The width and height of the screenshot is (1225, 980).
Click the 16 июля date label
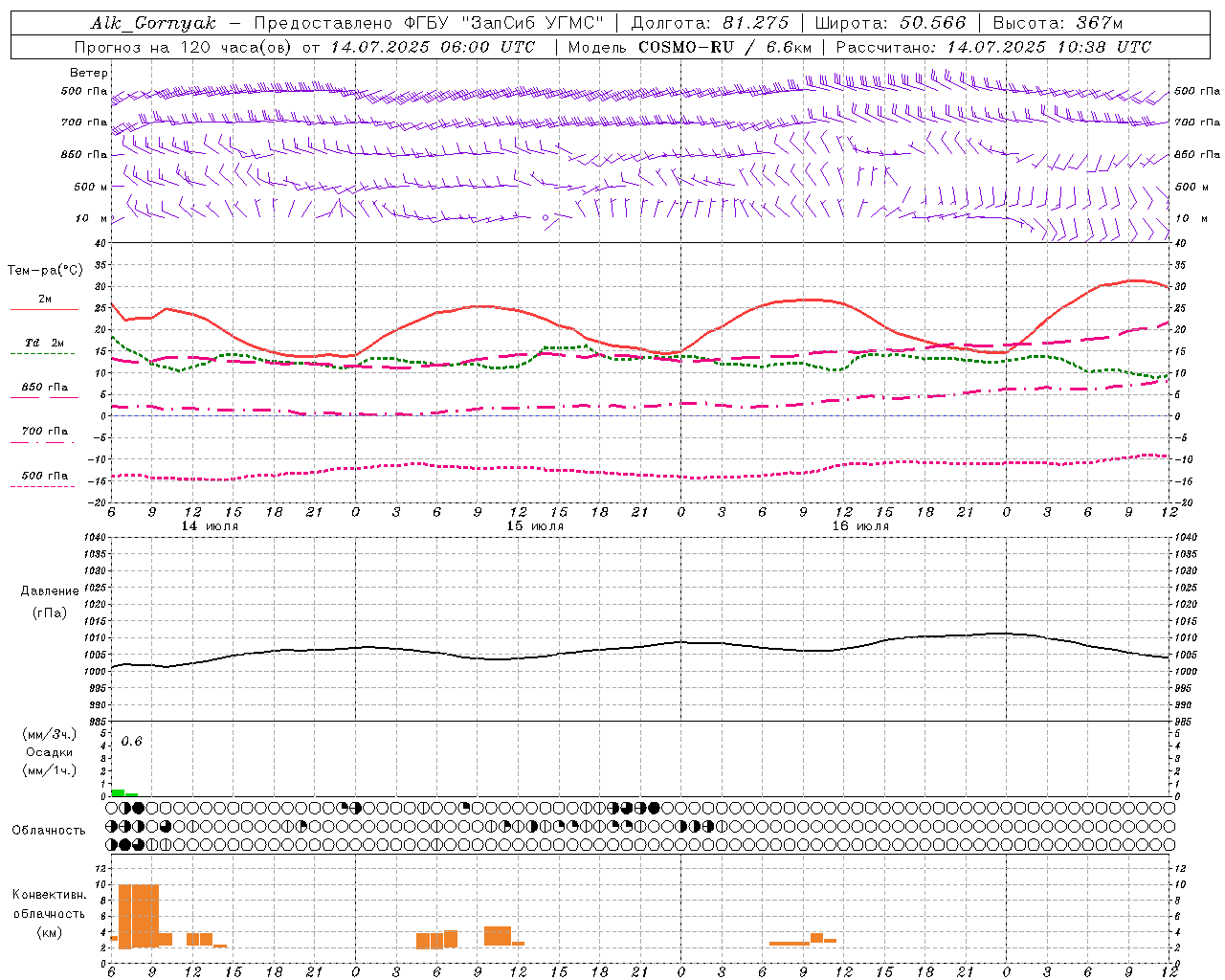click(860, 525)
